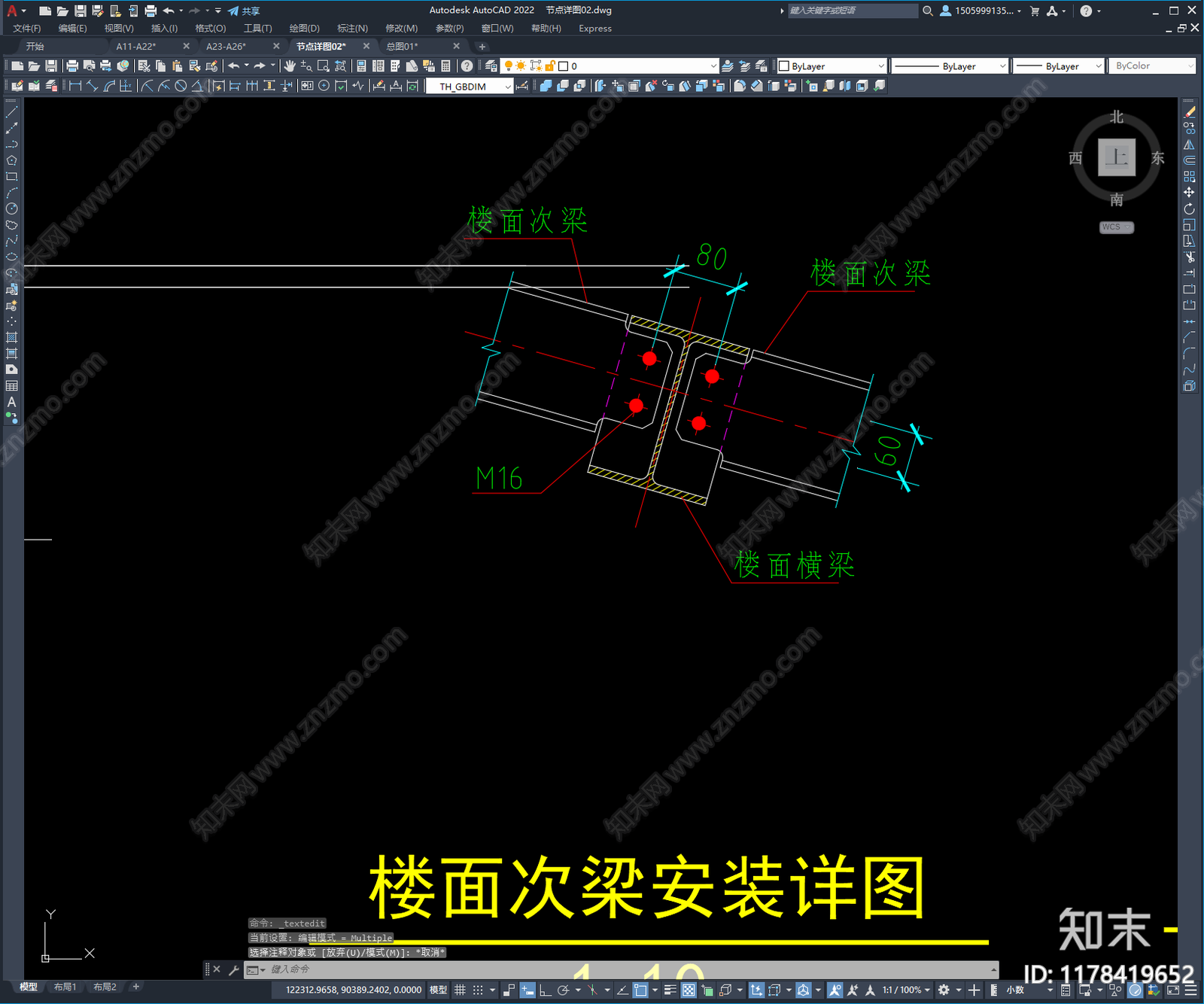Click the Diameter dimension tool

click(181, 86)
